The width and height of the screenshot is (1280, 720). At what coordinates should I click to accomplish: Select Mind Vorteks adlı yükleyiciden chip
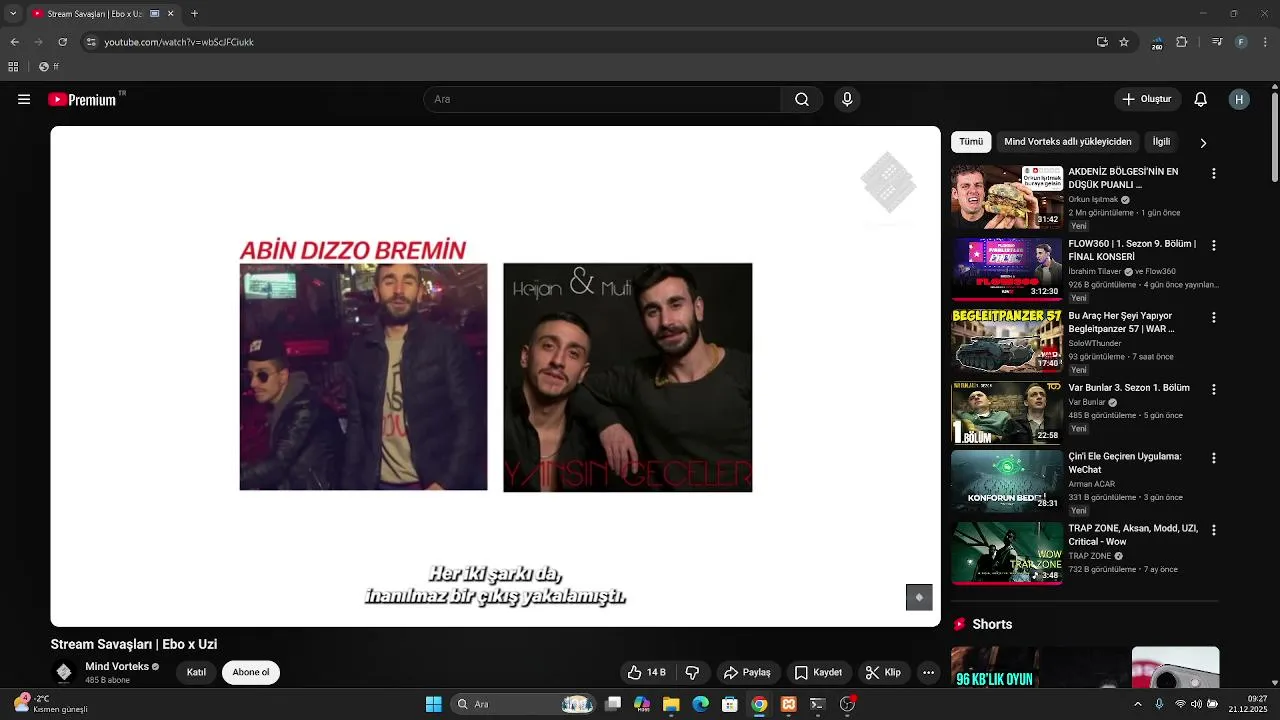1068,142
